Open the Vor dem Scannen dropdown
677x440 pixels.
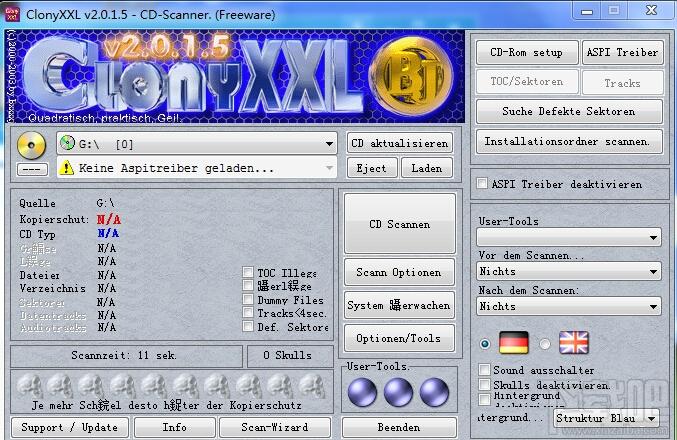coord(569,272)
